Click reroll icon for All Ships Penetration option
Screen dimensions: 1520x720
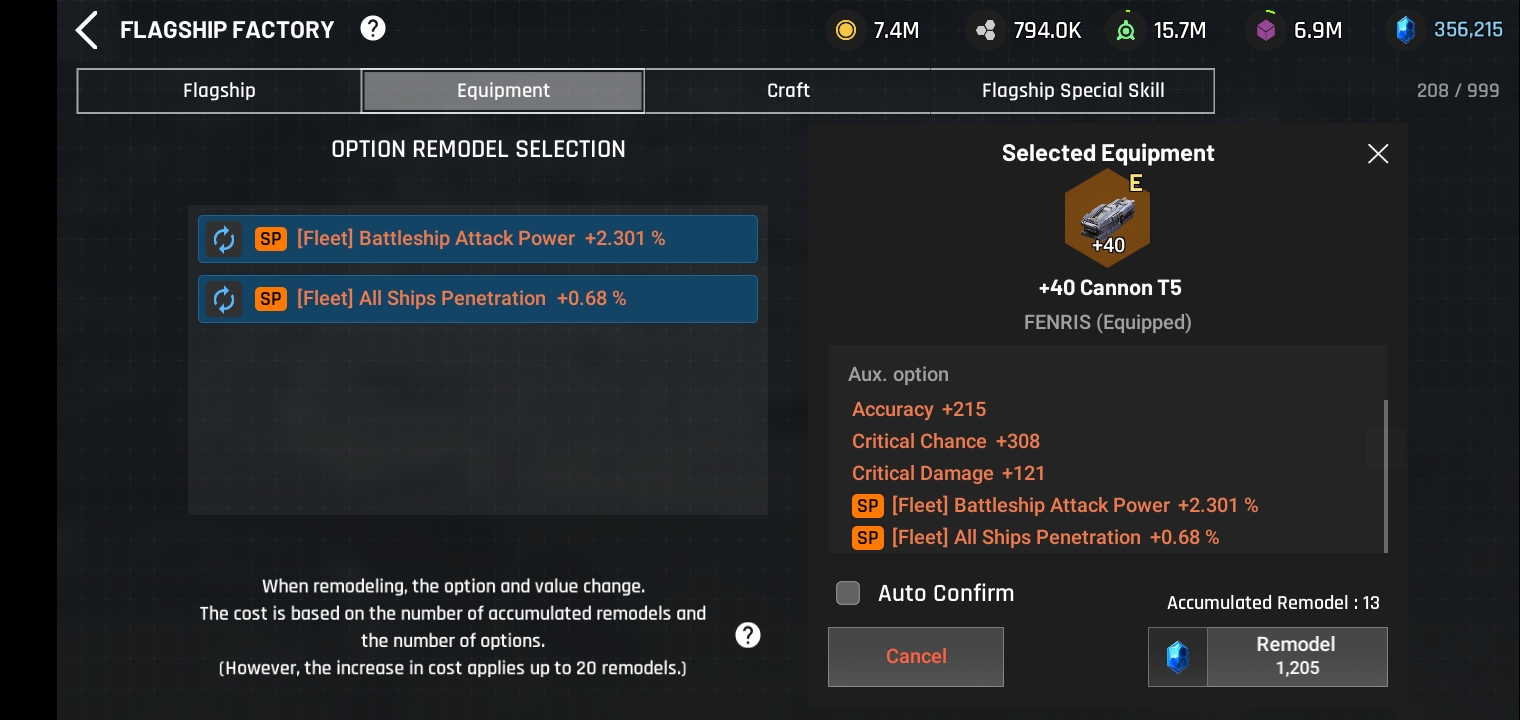224,299
